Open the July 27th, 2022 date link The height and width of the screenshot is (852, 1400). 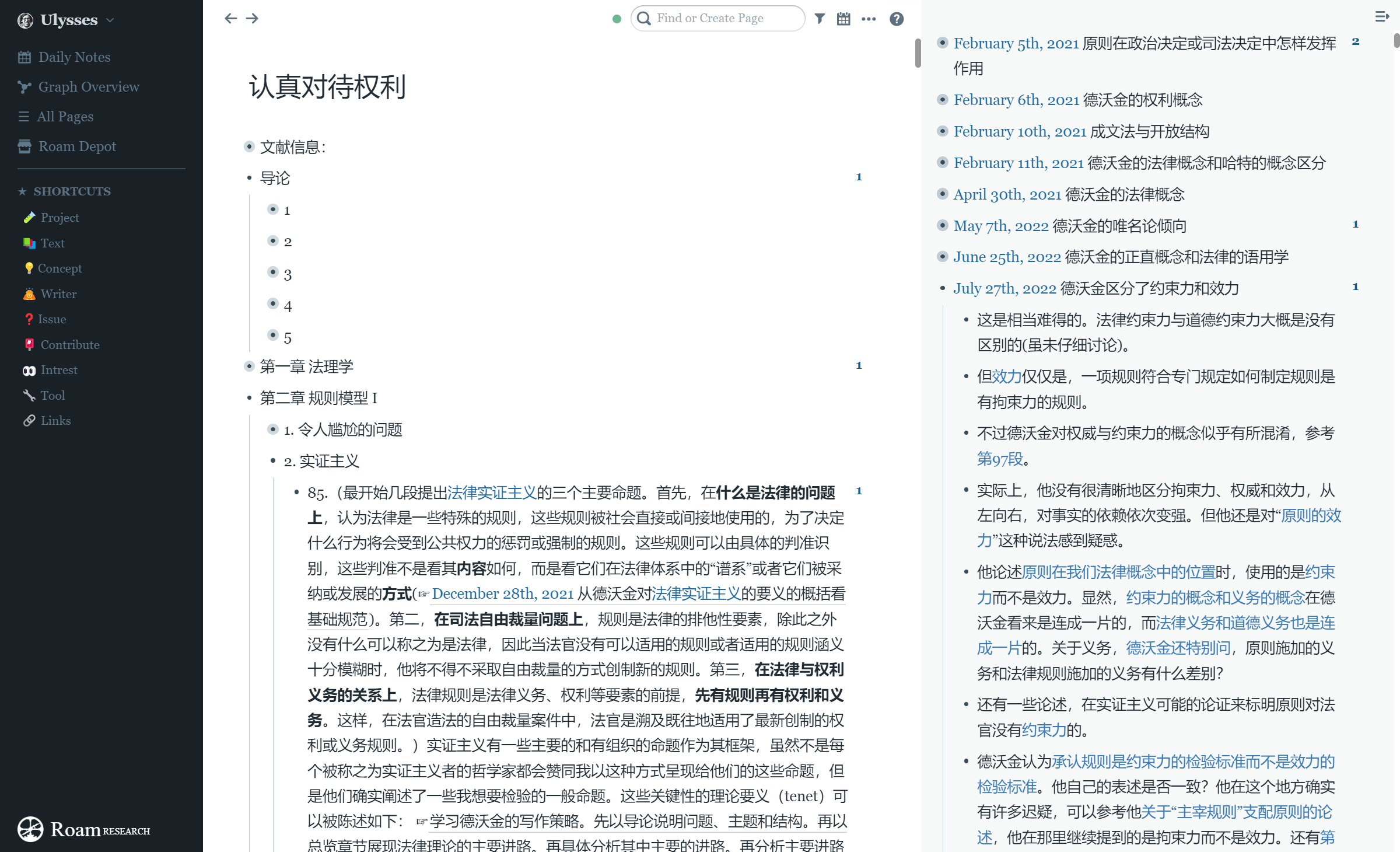(x=1005, y=288)
